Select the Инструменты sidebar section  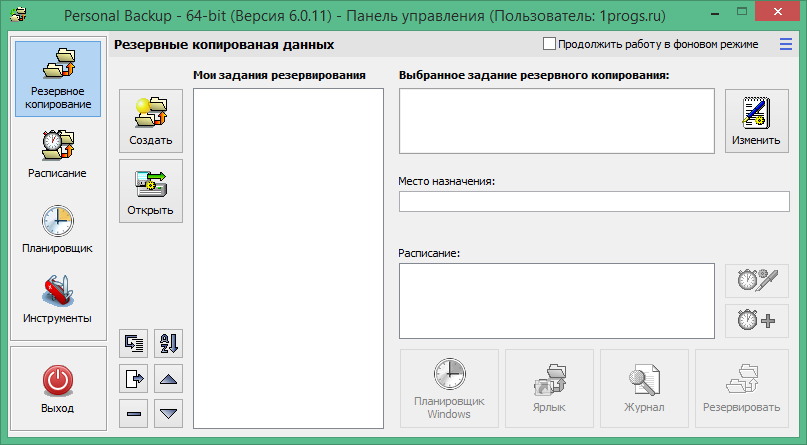pos(57,299)
